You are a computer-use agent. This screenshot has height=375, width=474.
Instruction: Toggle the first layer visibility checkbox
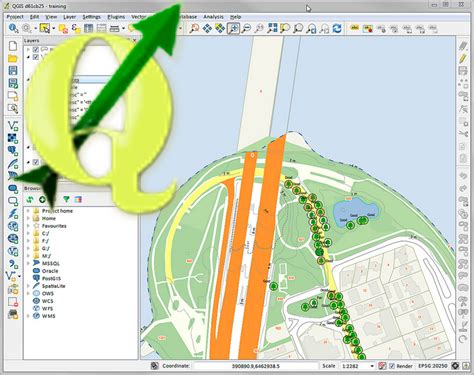pos(36,49)
